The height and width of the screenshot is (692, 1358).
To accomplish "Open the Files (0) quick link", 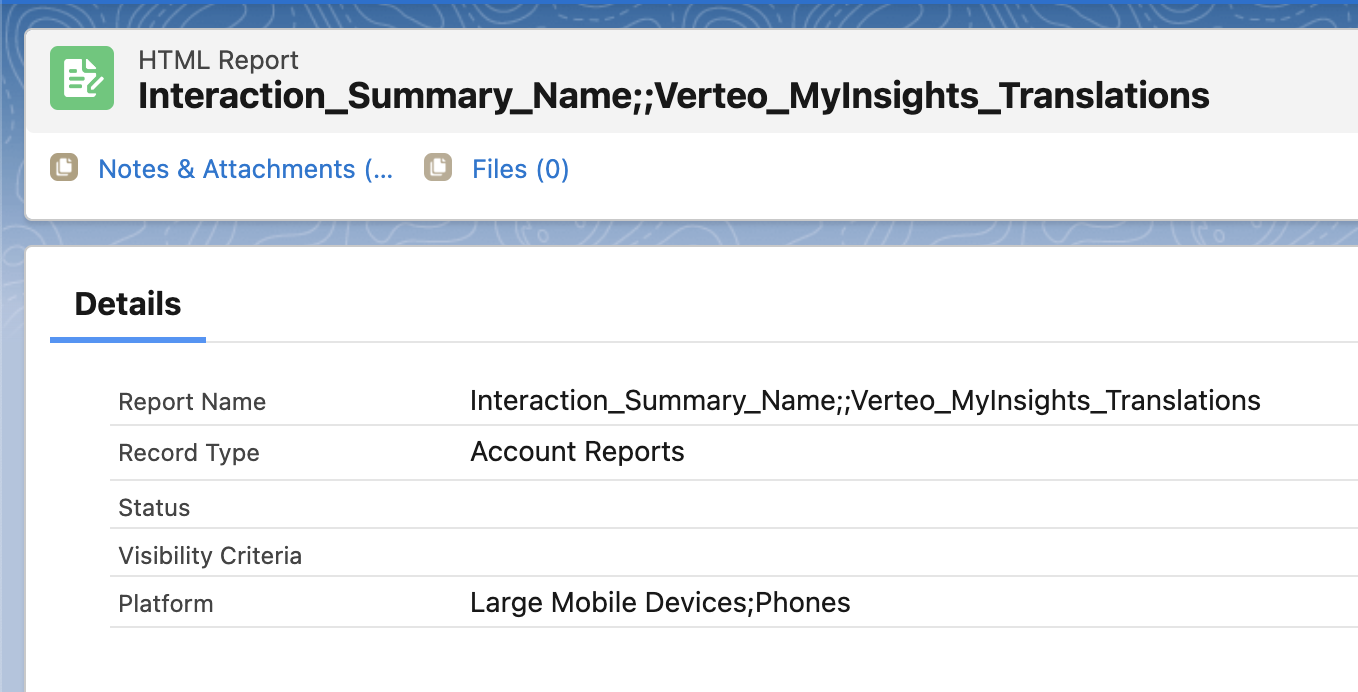I will point(520,169).
